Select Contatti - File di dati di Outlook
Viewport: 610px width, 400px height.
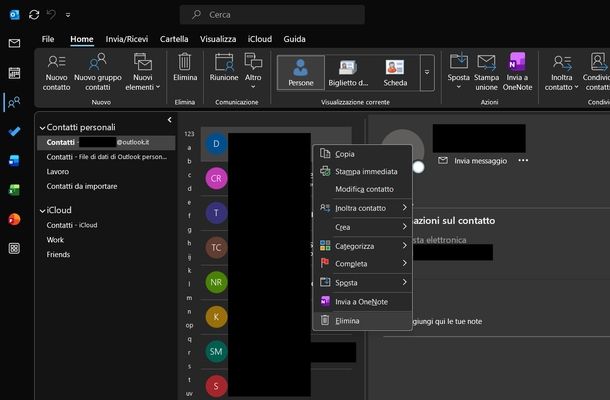[107, 157]
